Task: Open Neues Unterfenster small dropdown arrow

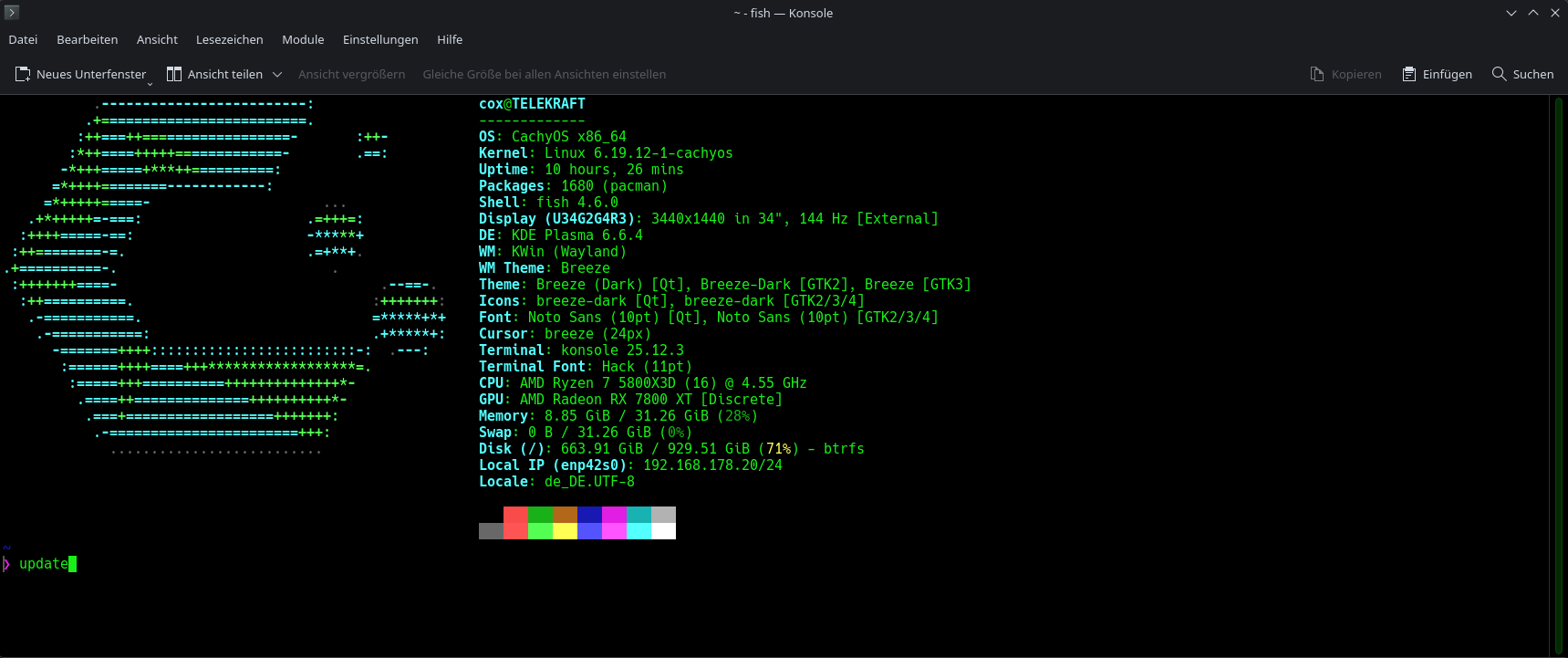Action: (x=150, y=83)
